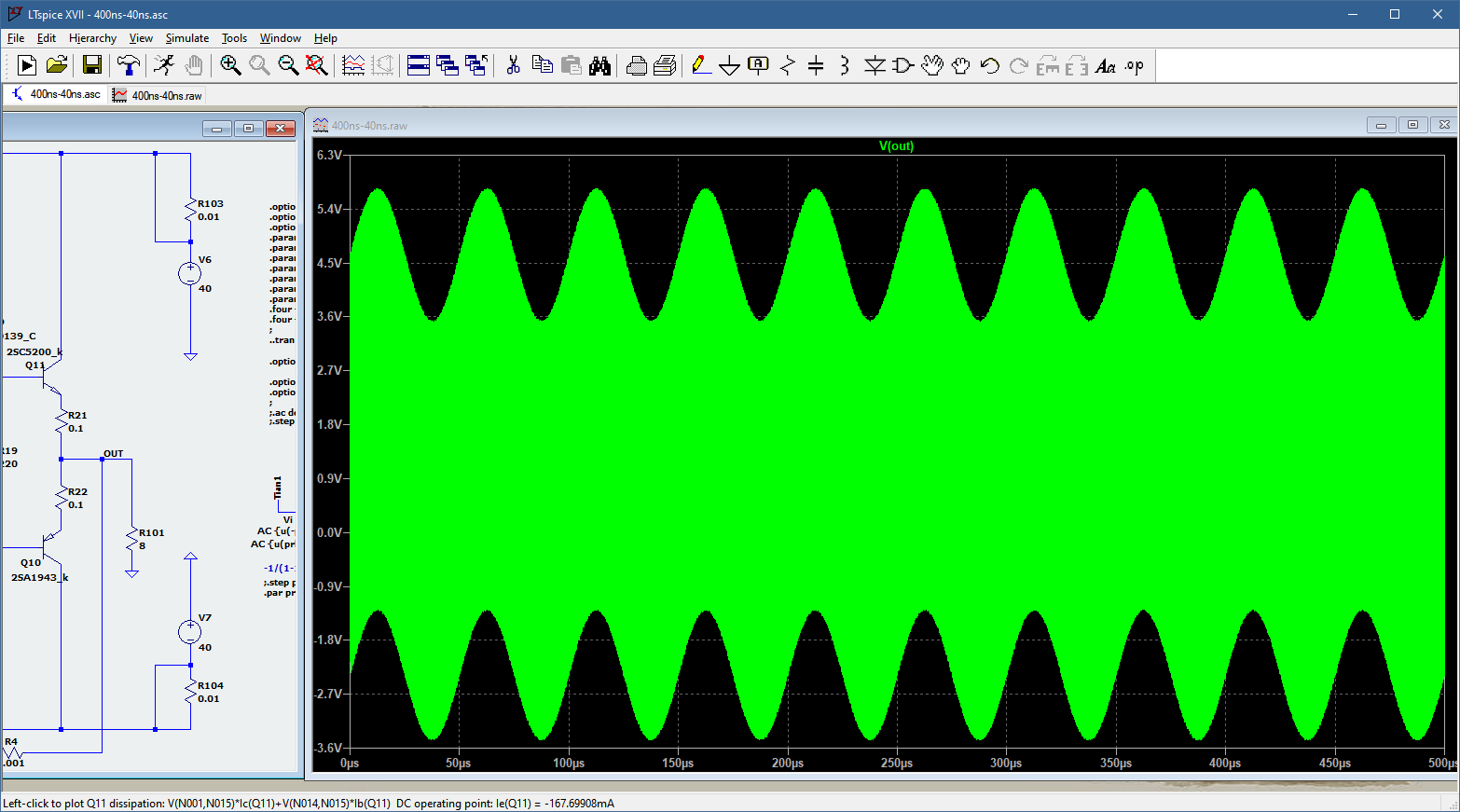Select the Cut scissors tool

point(513,65)
